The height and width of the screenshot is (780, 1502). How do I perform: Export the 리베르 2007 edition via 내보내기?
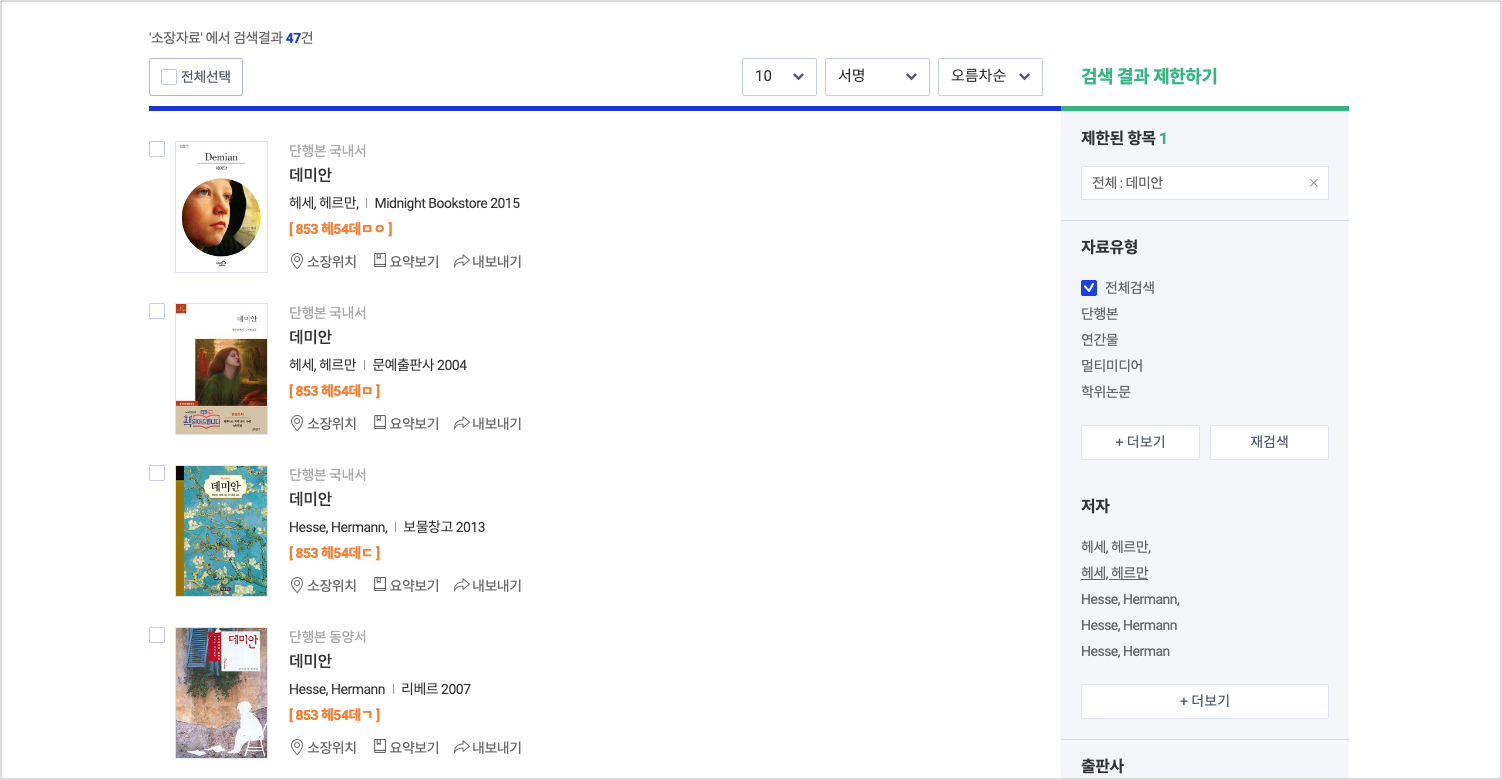(x=488, y=747)
